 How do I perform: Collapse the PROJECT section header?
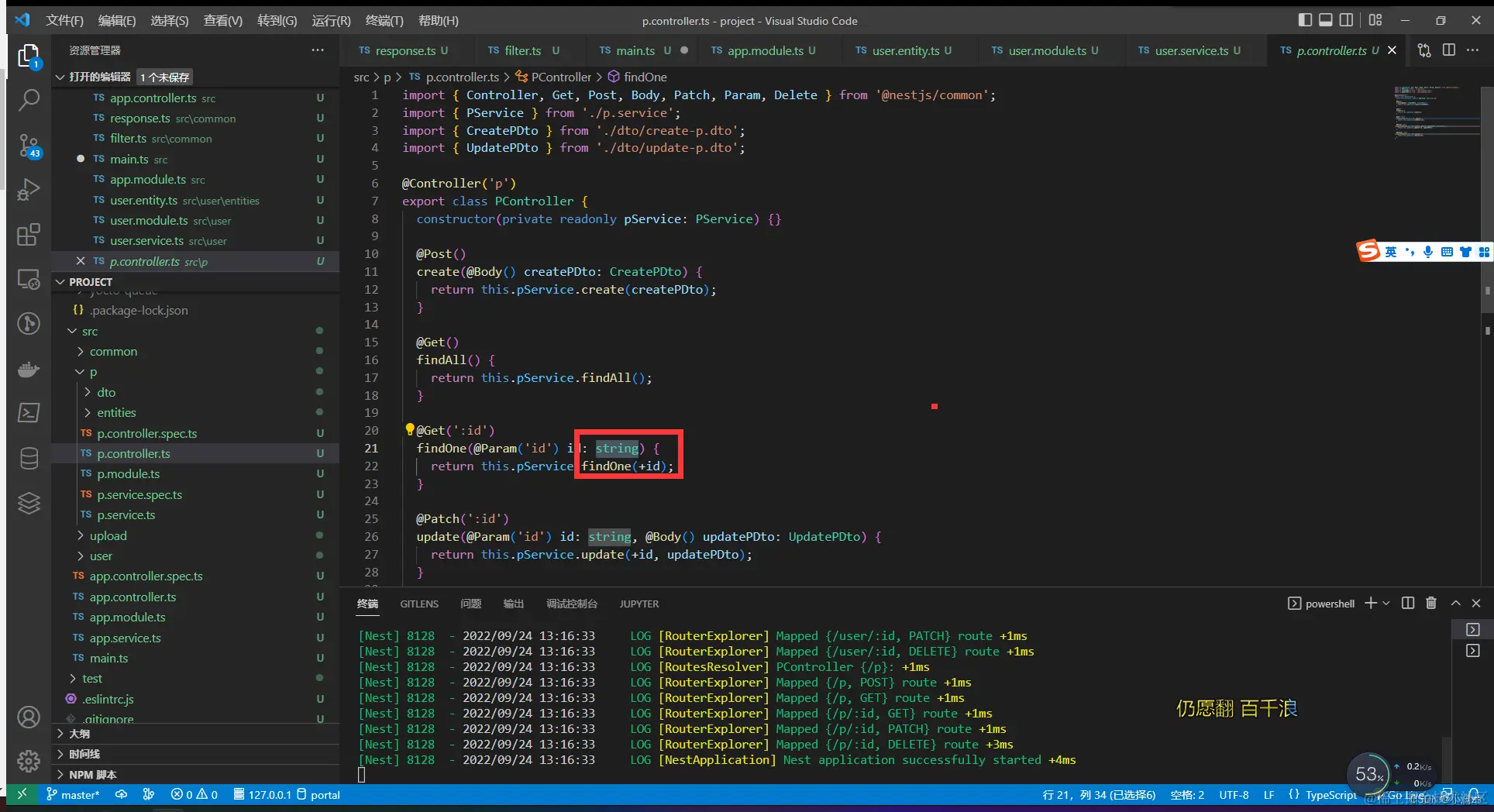click(90, 282)
